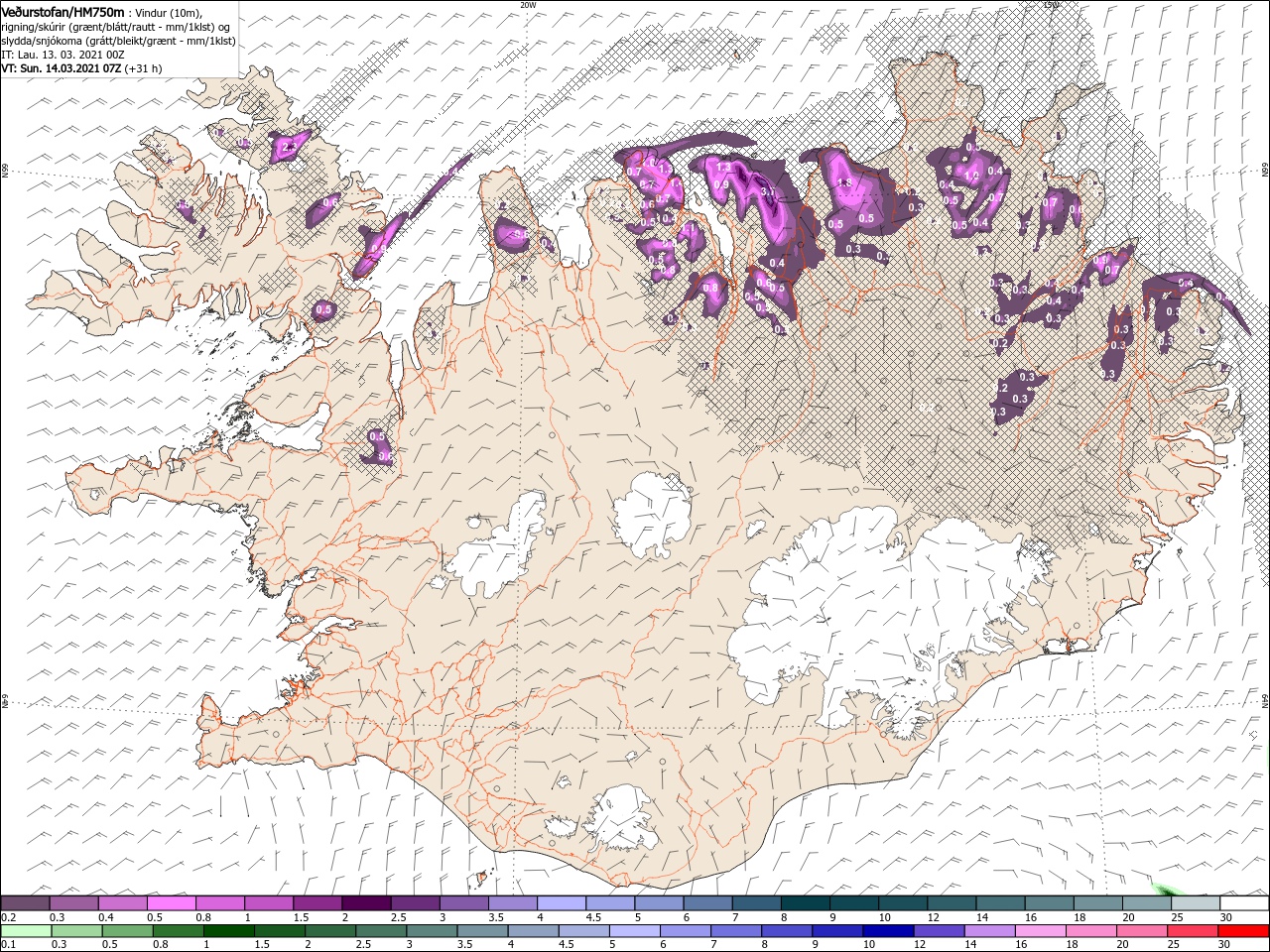Select dark green lower swatch between 1 and 1.5
The width and height of the screenshot is (1270, 952).
[x=228, y=931]
